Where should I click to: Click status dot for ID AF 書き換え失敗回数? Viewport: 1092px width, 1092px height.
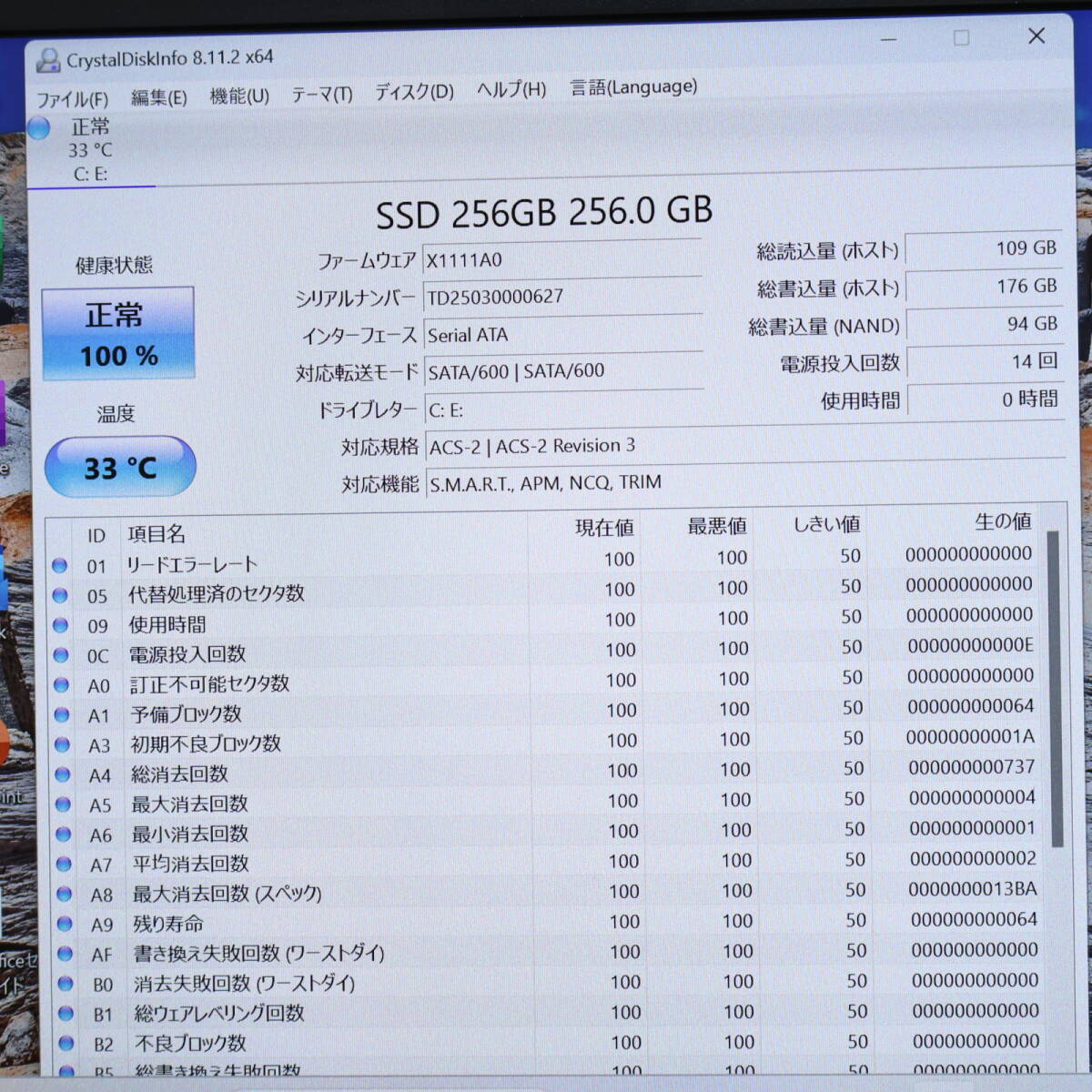[65, 954]
